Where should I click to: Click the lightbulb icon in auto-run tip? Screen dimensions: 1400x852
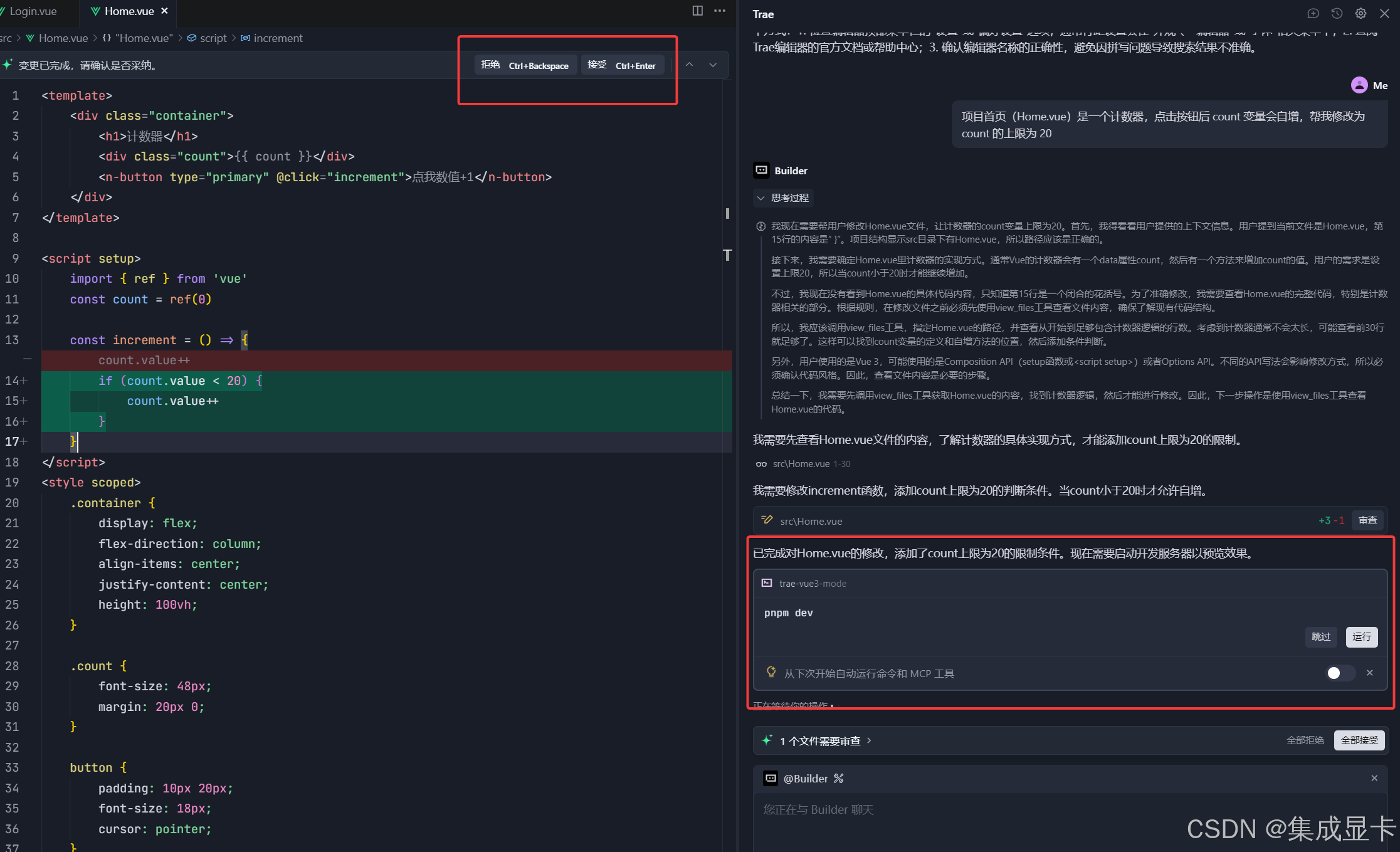[771, 672]
